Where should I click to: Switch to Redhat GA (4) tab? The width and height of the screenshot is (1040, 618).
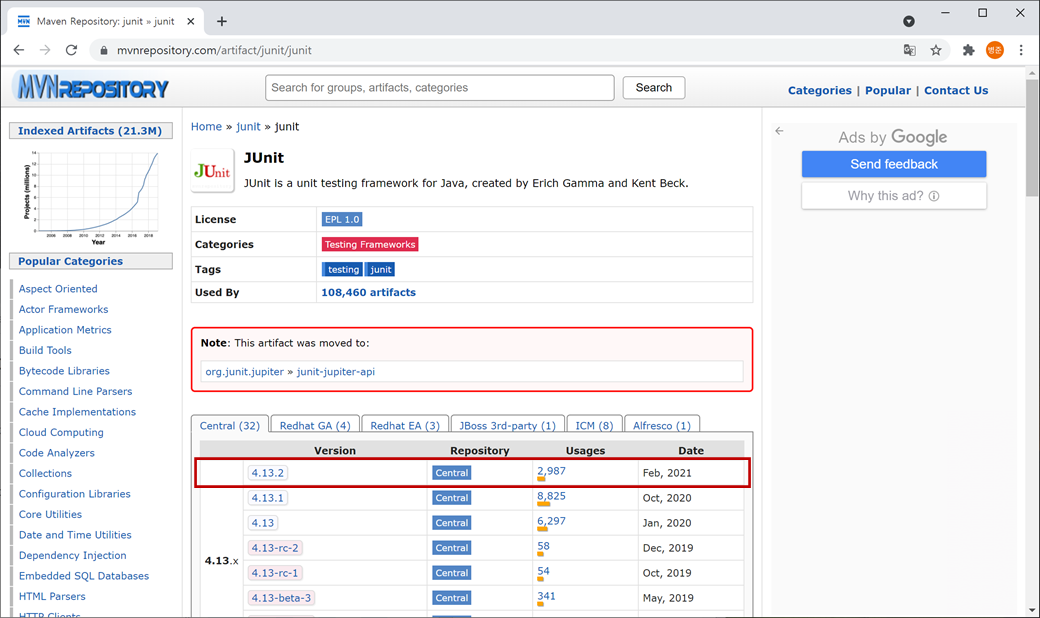[315, 426]
